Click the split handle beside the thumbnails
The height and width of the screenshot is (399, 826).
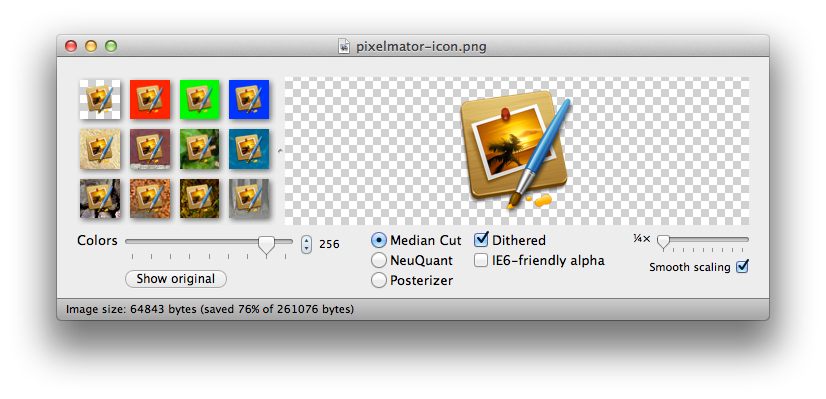coord(280,151)
